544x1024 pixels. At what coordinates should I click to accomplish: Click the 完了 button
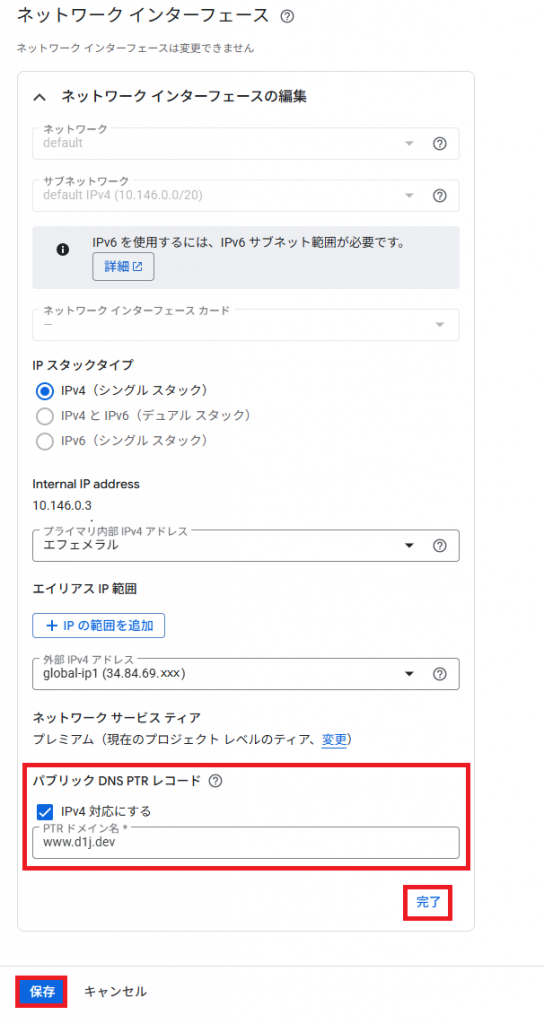pos(428,903)
